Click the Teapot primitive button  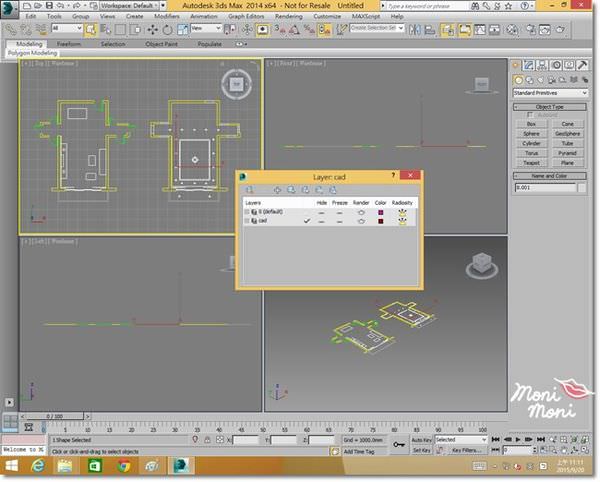click(x=532, y=162)
